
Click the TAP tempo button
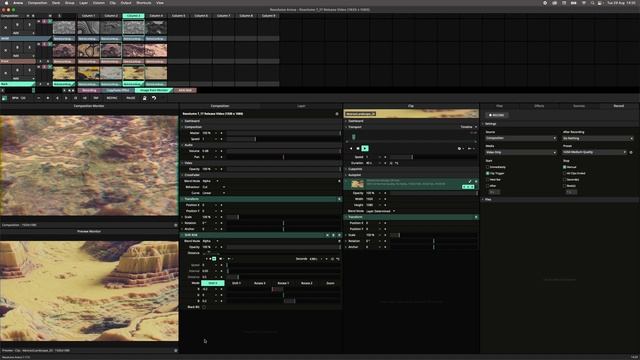coord(96,98)
